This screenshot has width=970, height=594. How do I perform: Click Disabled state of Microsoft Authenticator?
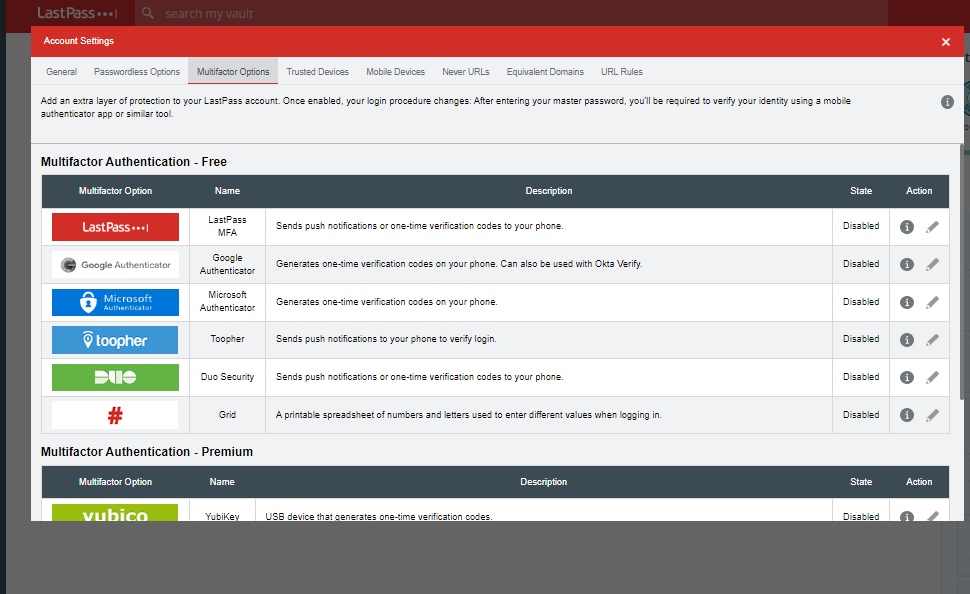[x=861, y=302]
